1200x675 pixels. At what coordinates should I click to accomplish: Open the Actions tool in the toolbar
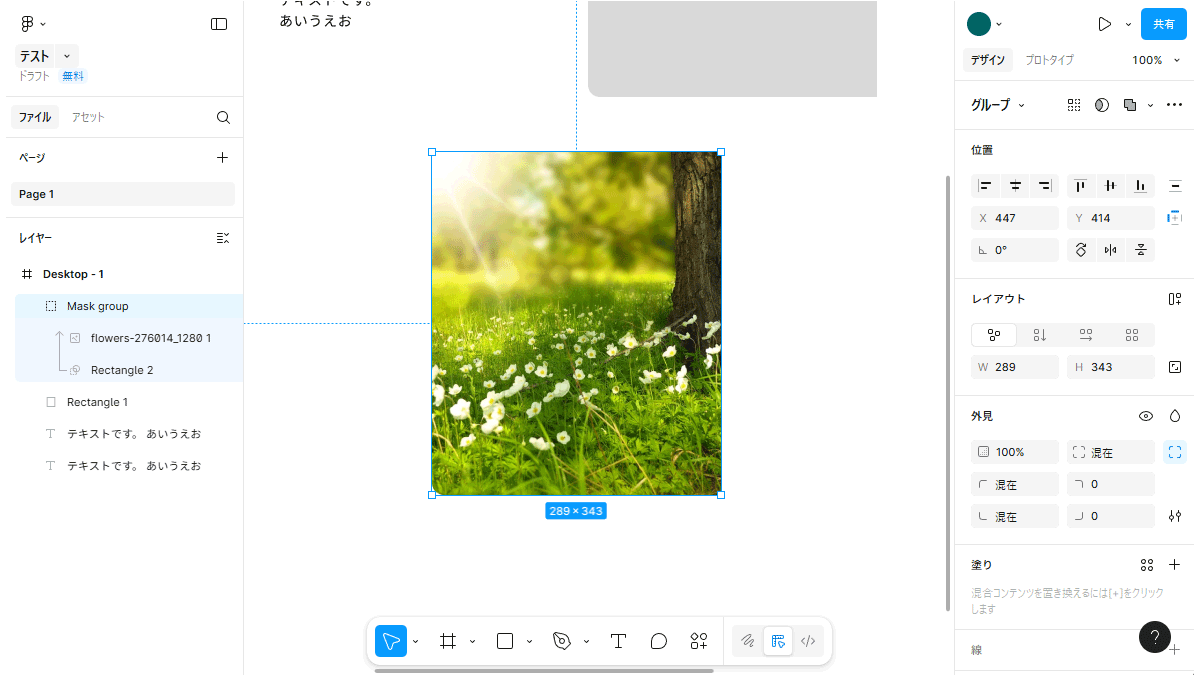(699, 641)
